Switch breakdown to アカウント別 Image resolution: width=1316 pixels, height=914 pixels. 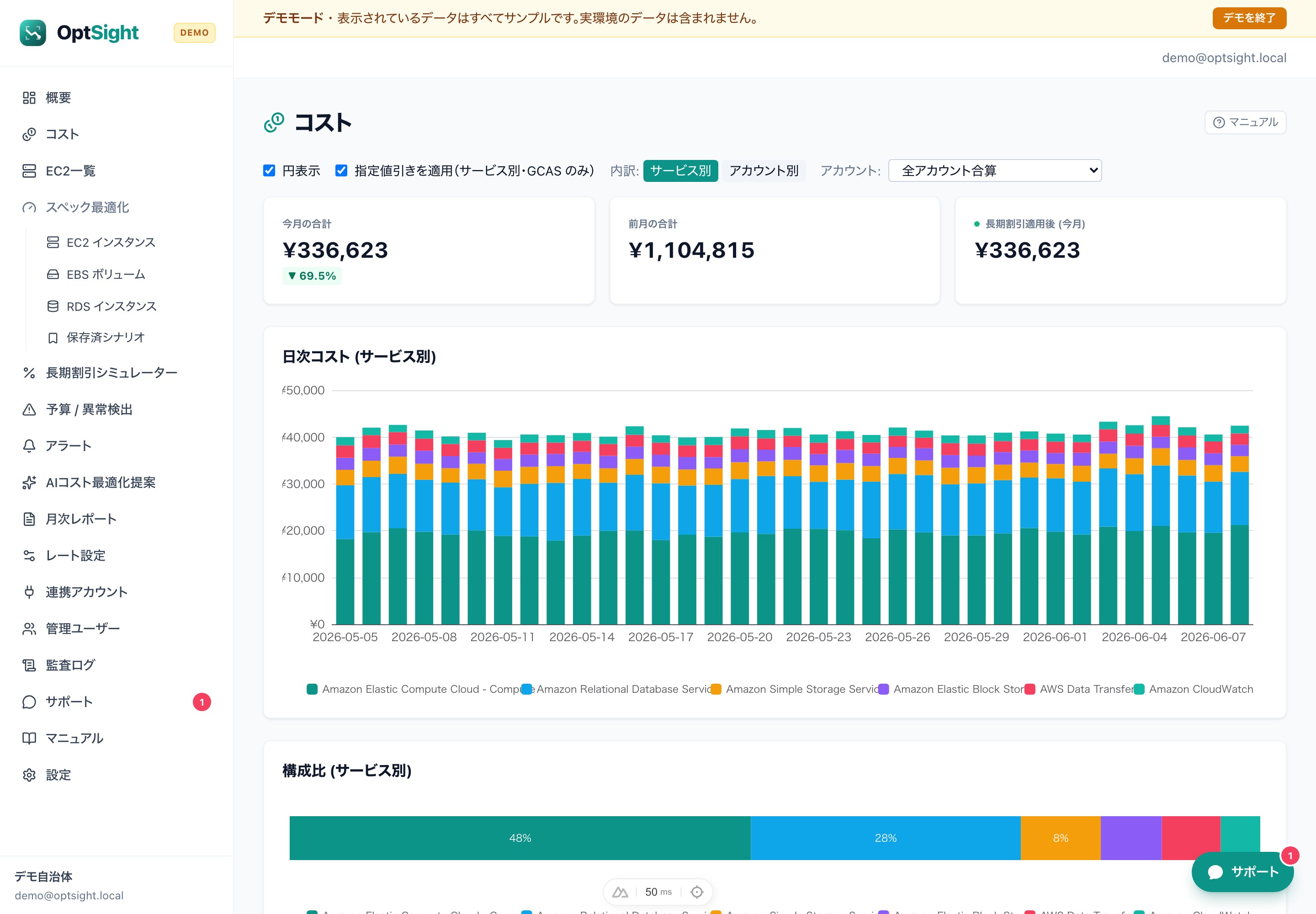tap(764, 170)
